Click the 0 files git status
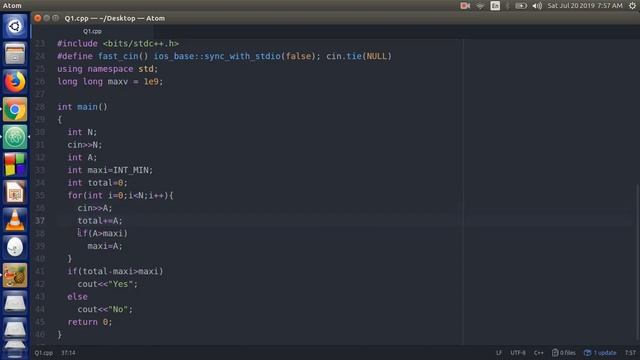This screenshot has width=640, height=360. click(564, 353)
